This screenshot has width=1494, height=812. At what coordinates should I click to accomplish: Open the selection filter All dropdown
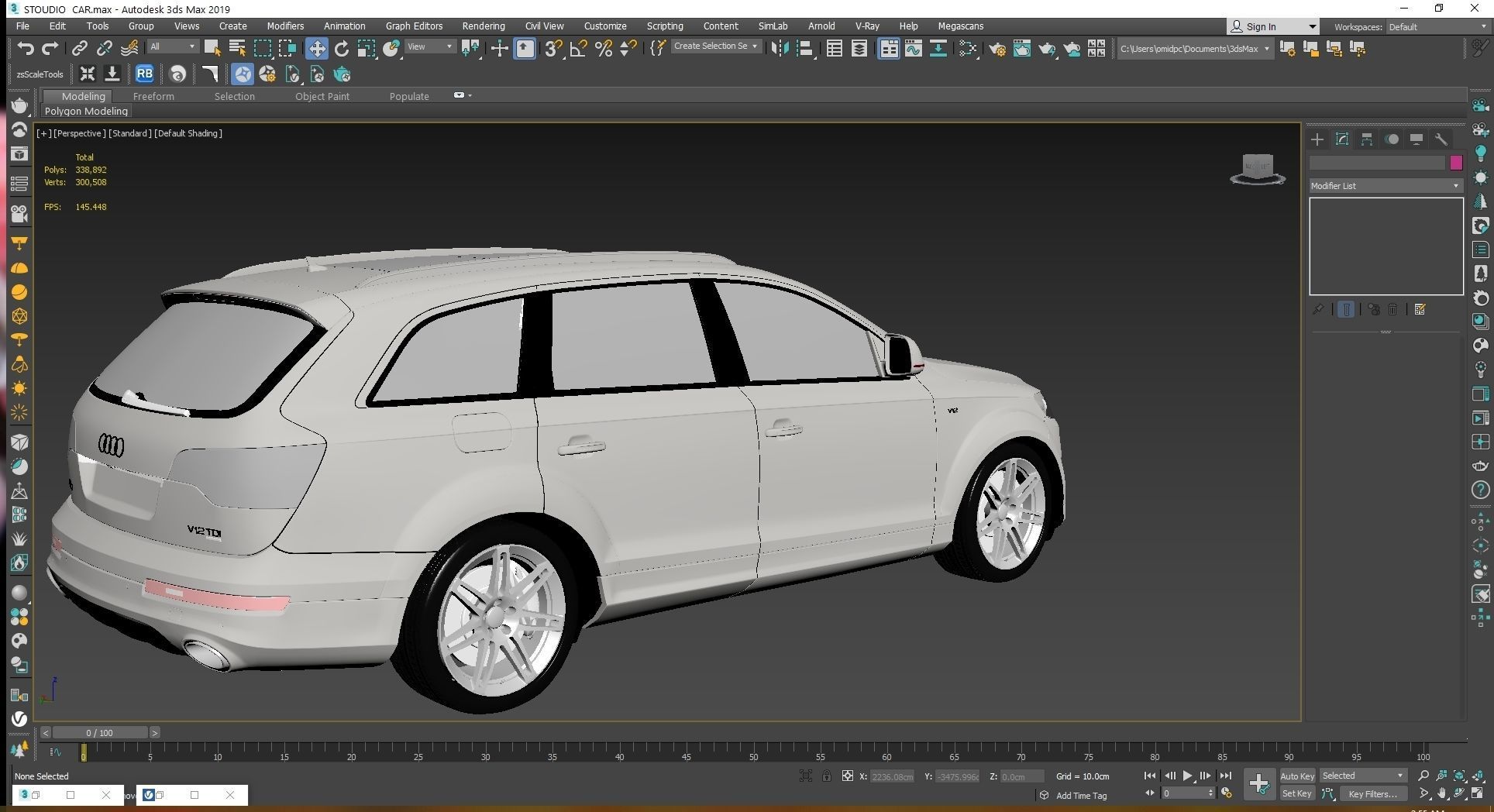[x=172, y=46]
